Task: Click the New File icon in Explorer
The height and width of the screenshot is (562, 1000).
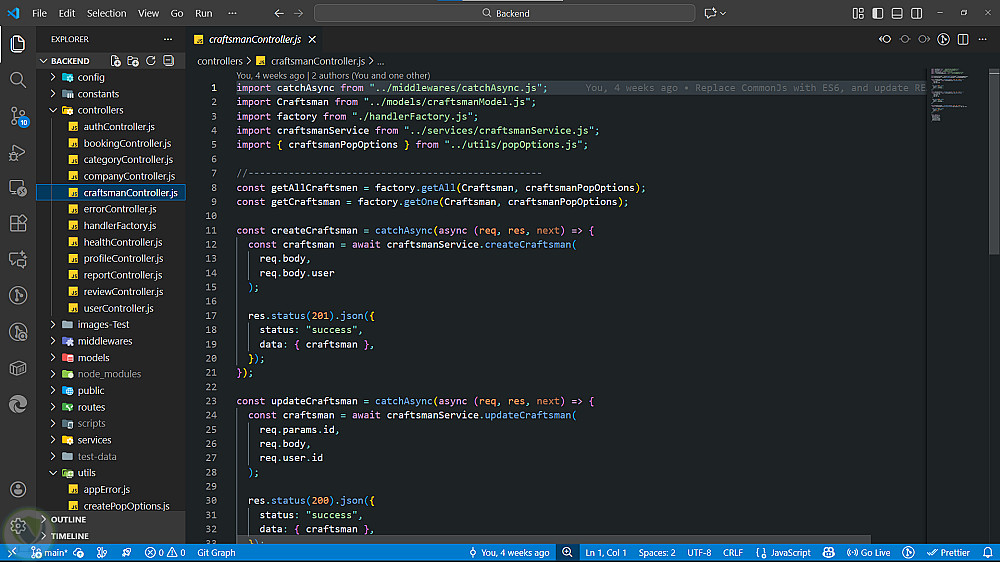Action: [116, 61]
